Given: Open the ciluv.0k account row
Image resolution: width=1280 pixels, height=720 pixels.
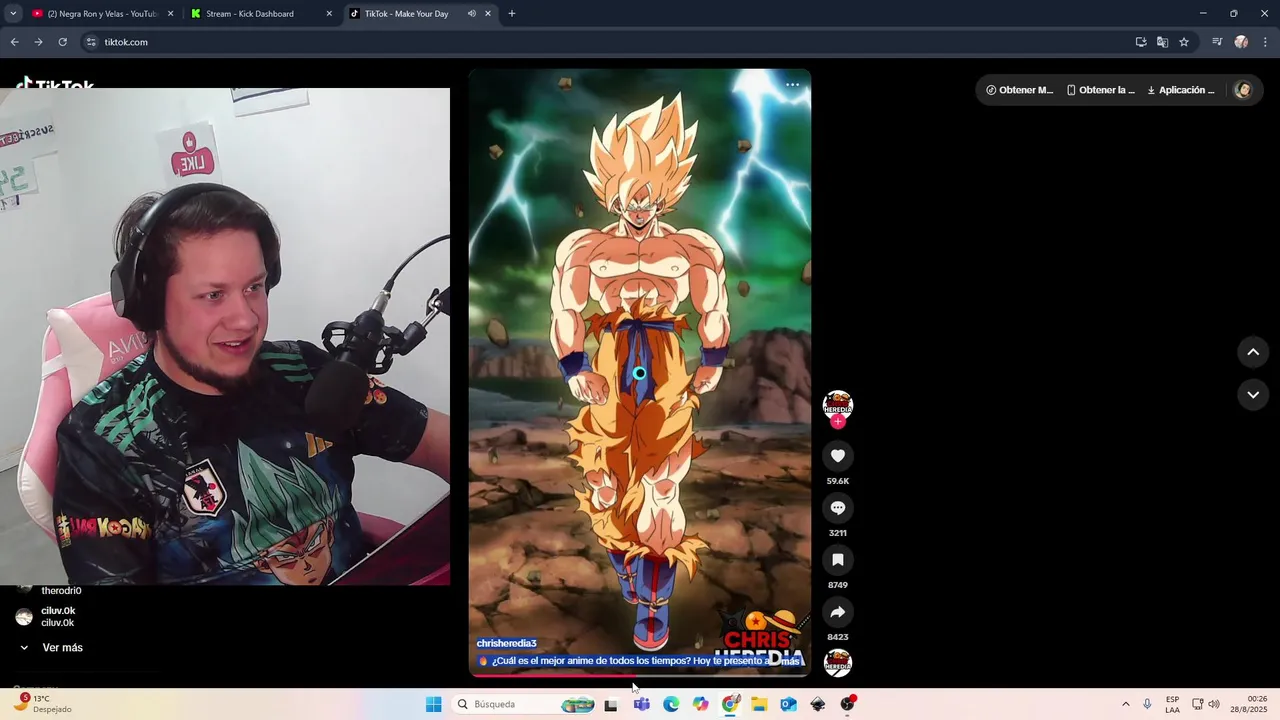Looking at the screenshot, I should click(x=46, y=617).
